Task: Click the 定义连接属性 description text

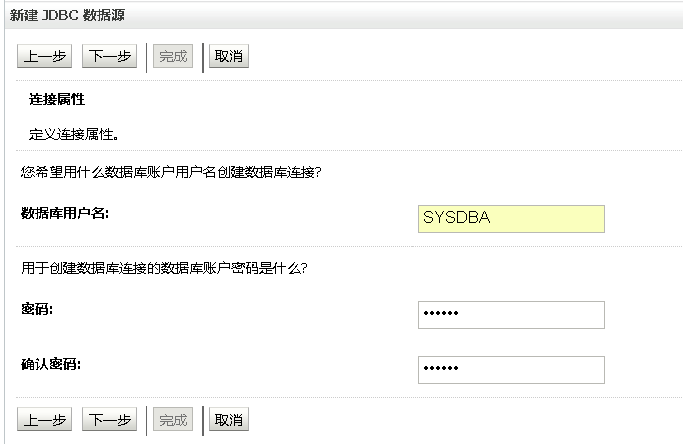Action: (x=74, y=134)
